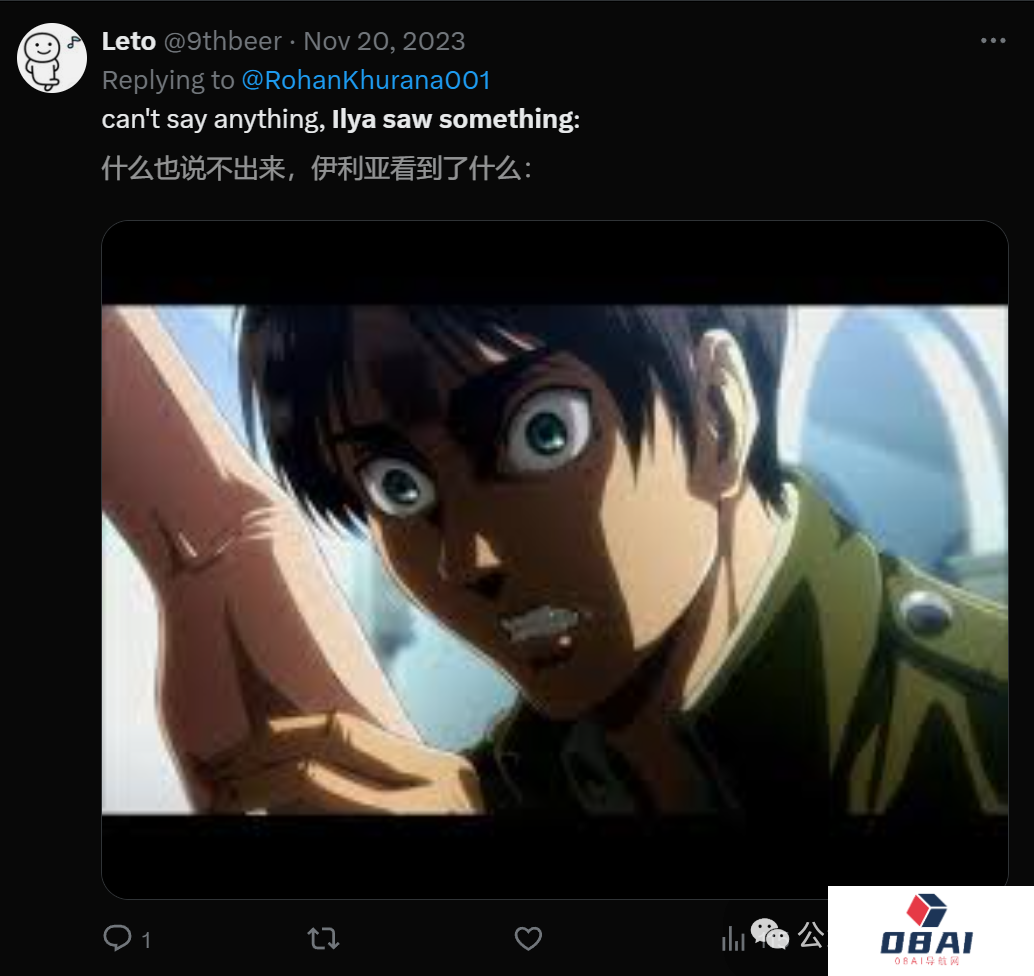The height and width of the screenshot is (976, 1034).
Task: Click the Chinese translated tweet text
Action: [317, 169]
